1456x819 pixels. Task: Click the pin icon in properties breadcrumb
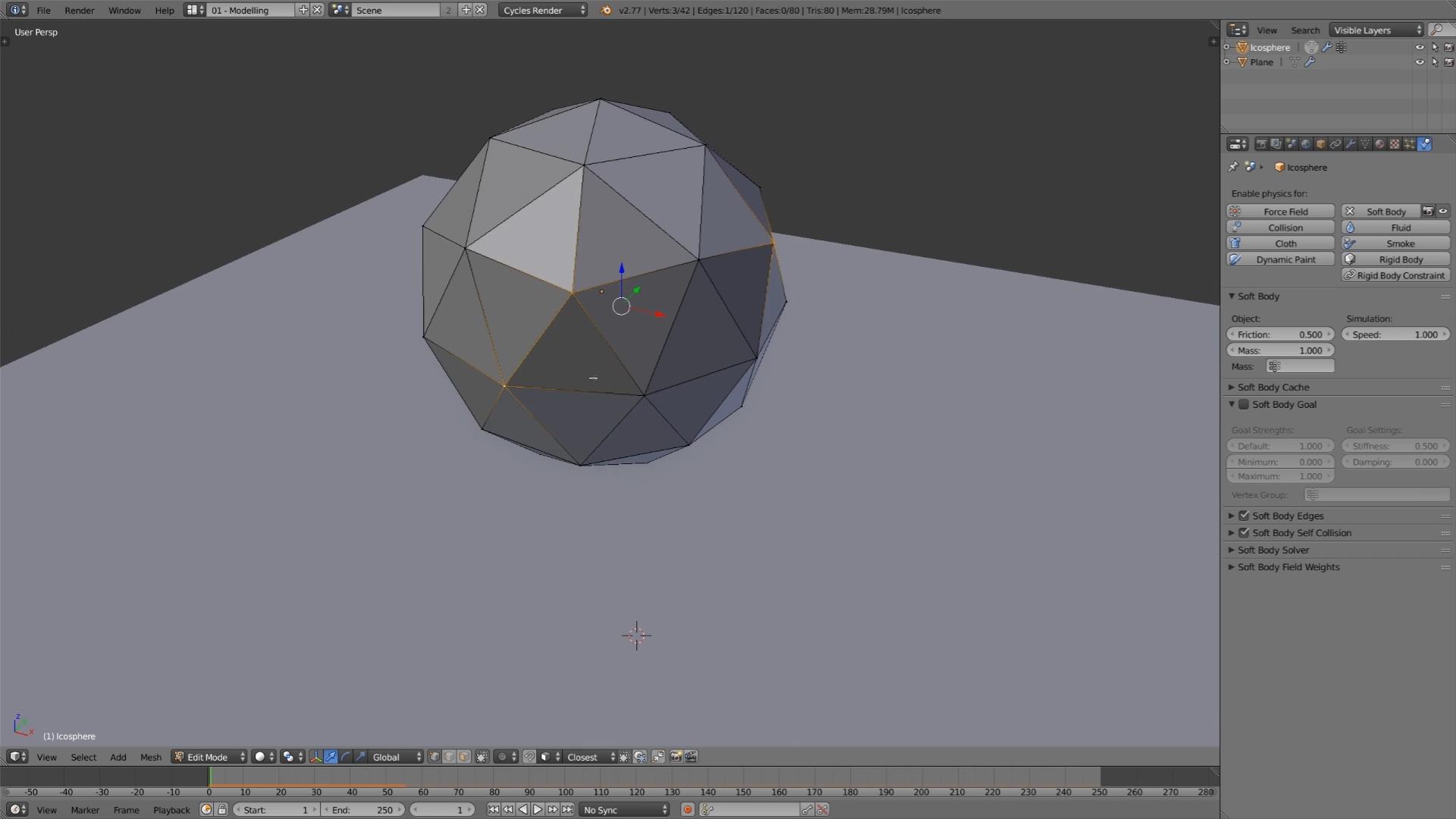coord(1233,167)
